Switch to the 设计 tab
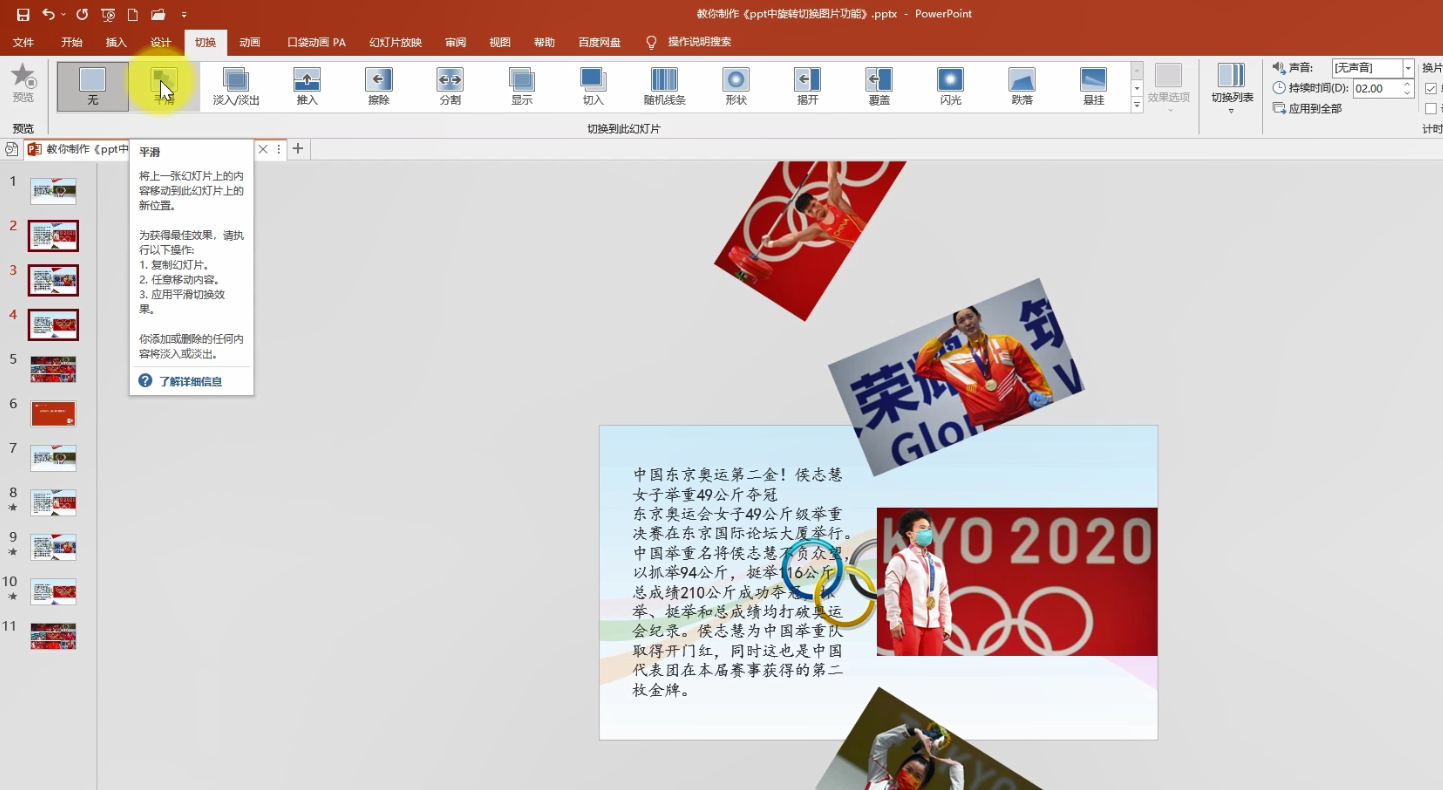 161,42
